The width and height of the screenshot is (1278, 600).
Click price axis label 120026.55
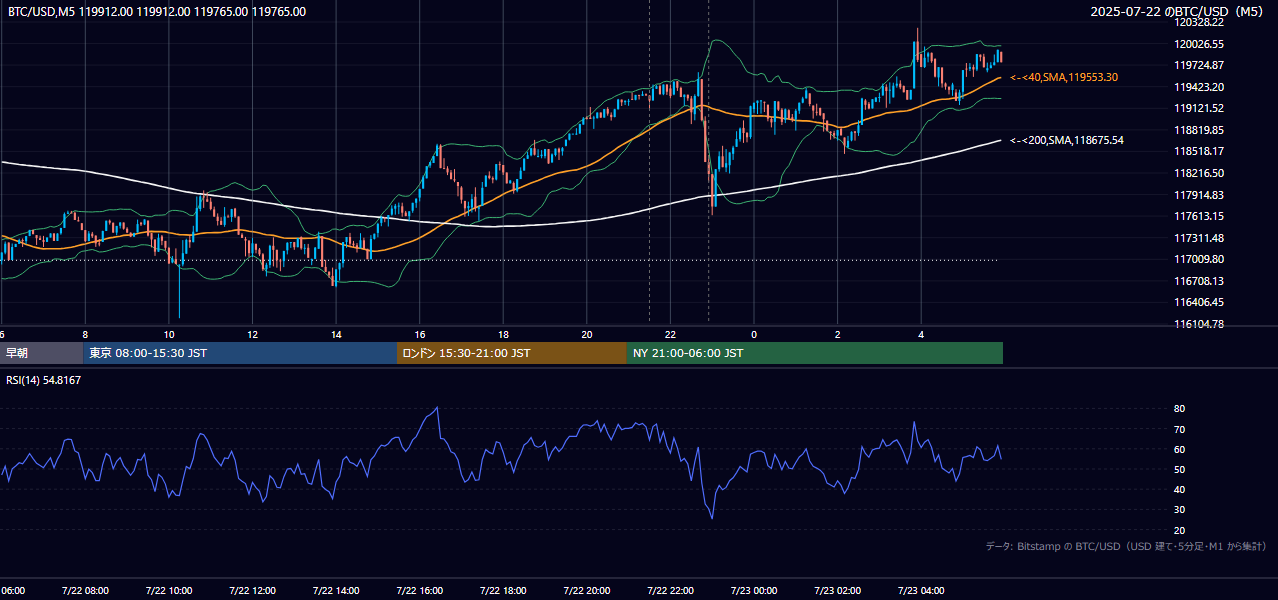[1201, 44]
